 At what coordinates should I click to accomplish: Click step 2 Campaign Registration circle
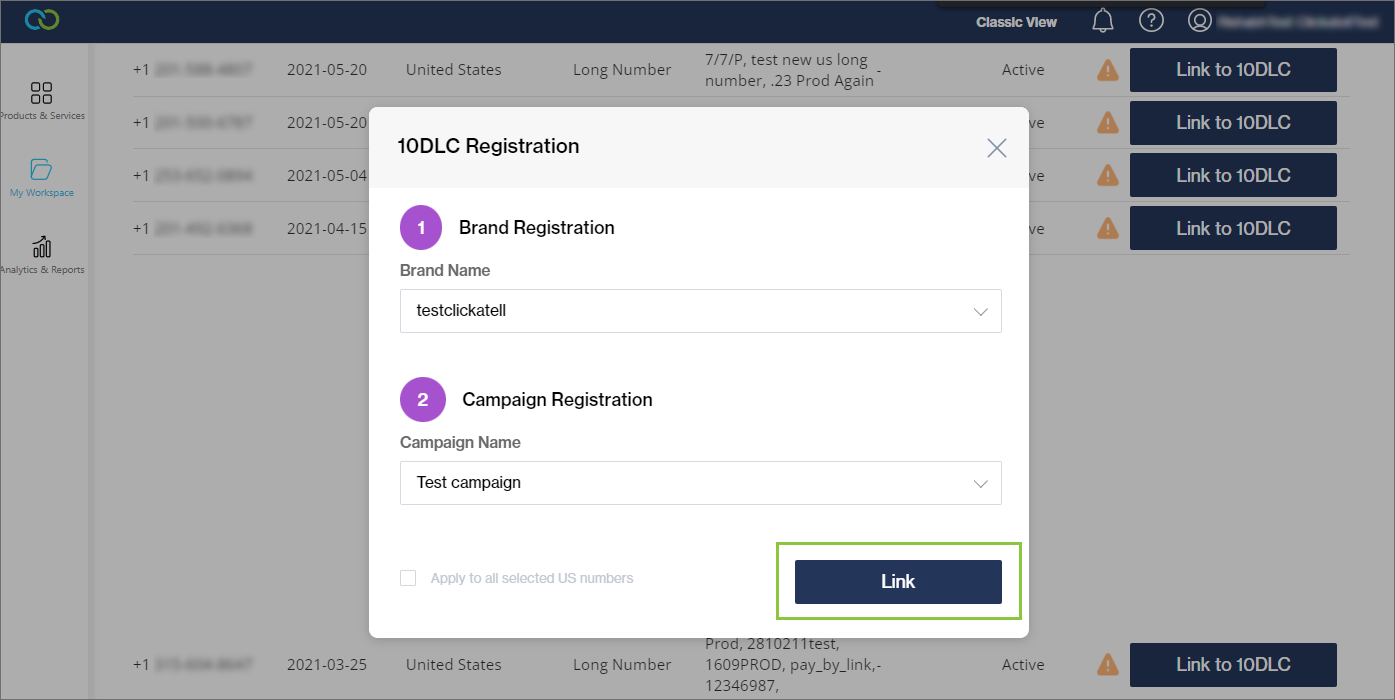tap(422, 400)
